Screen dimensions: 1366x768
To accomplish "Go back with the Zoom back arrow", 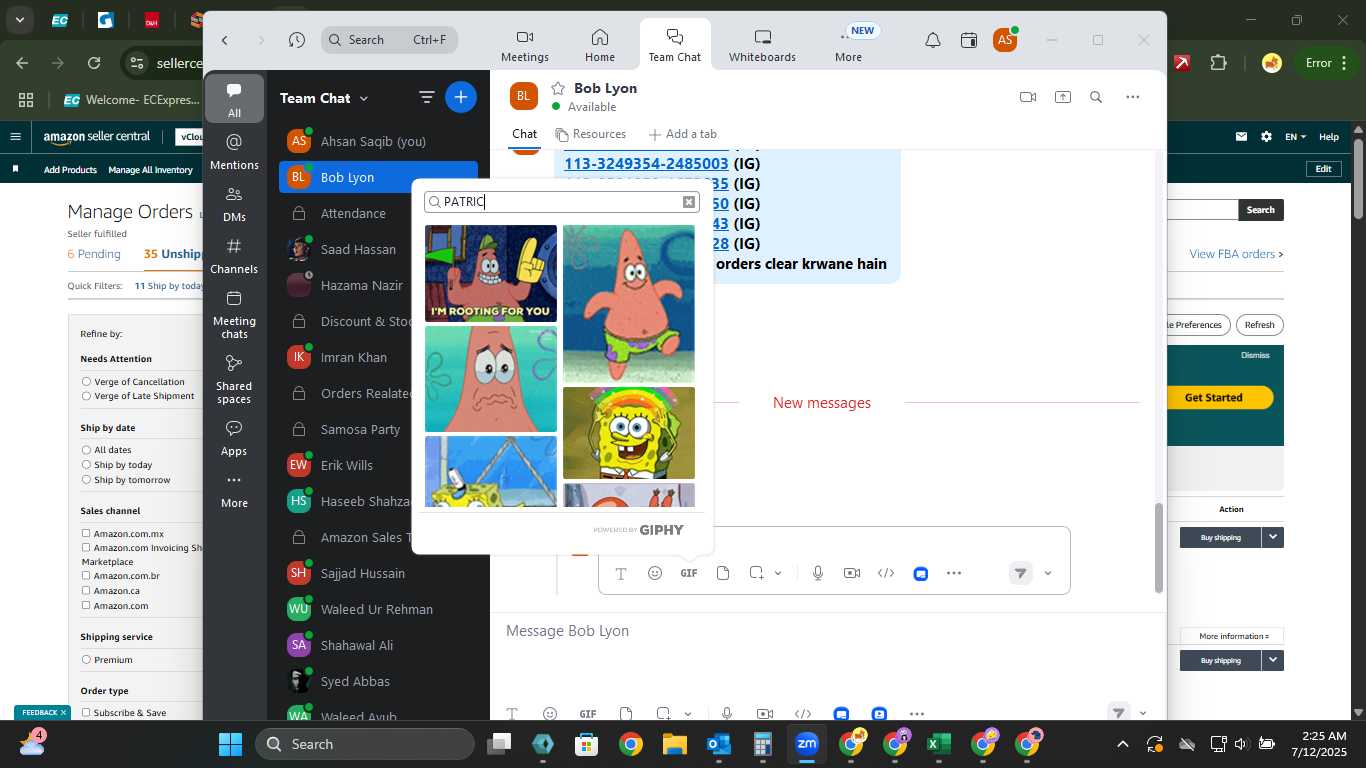I will tap(225, 40).
